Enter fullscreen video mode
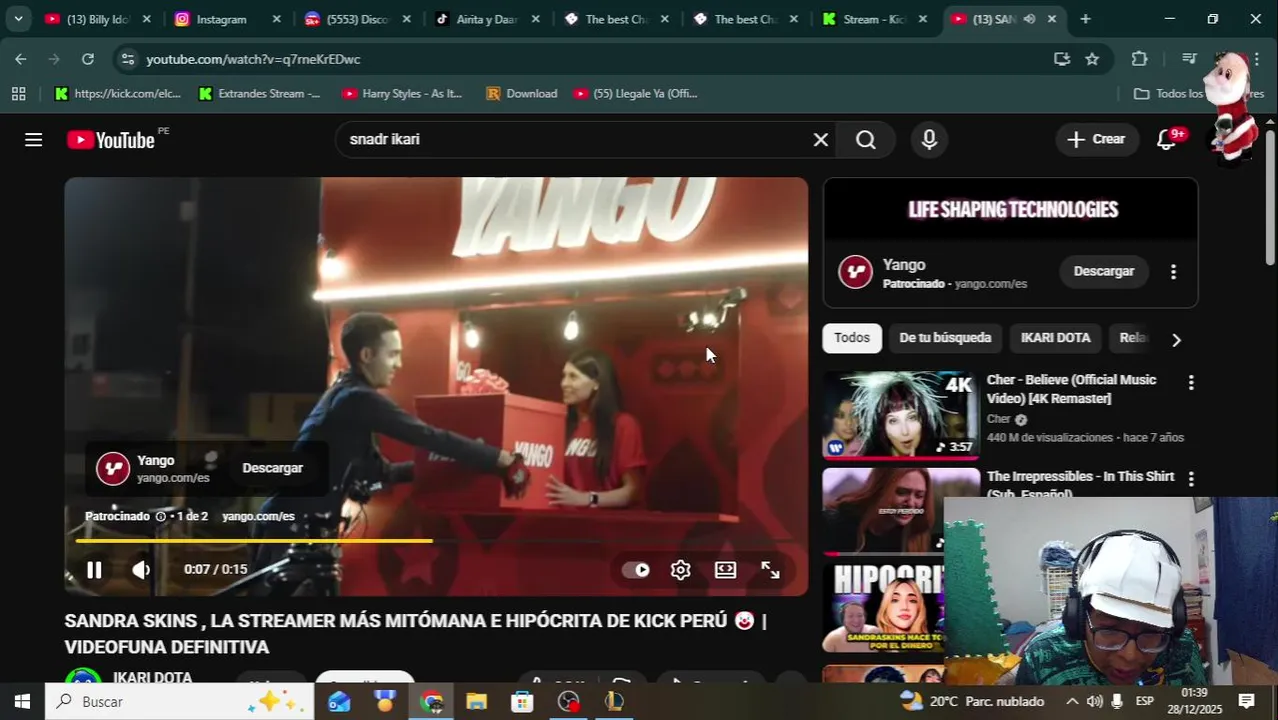The width and height of the screenshot is (1278, 720). pos(770,570)
